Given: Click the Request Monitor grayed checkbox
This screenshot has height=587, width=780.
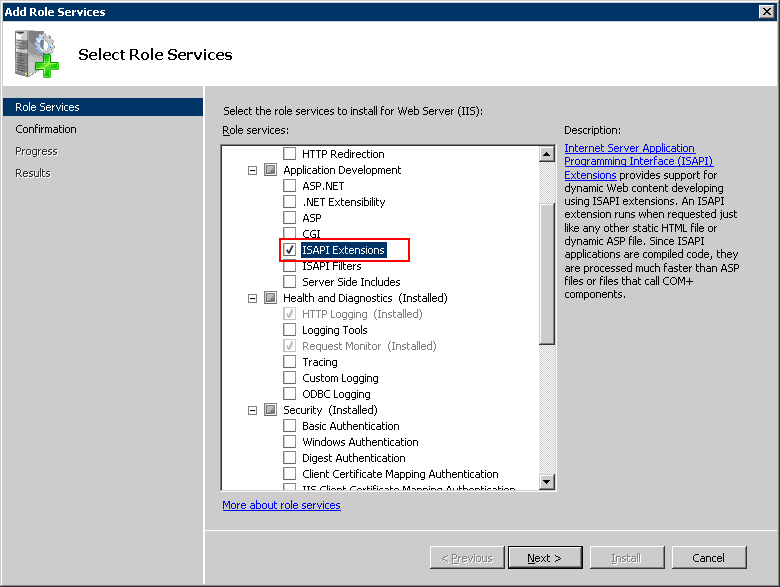Looking at the screenshot, I should 290,345.
